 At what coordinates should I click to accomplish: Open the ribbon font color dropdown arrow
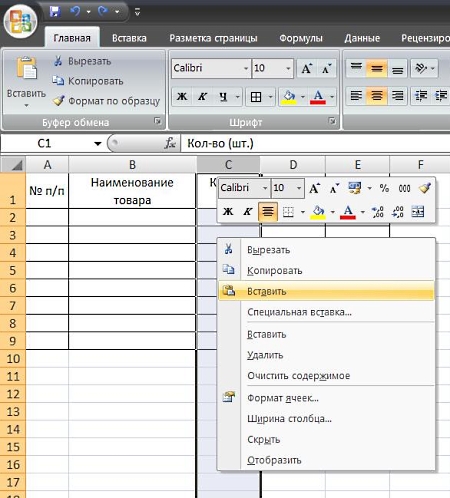pyautogui.click(x=332, y=97)
